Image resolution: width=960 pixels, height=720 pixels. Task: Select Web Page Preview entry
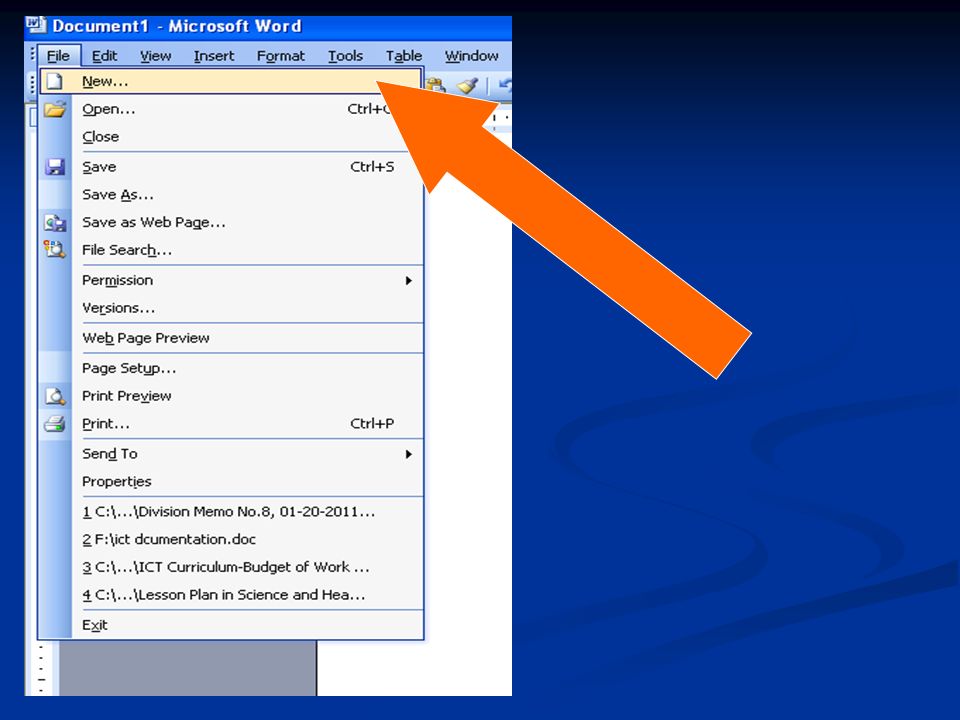(231, 338)
